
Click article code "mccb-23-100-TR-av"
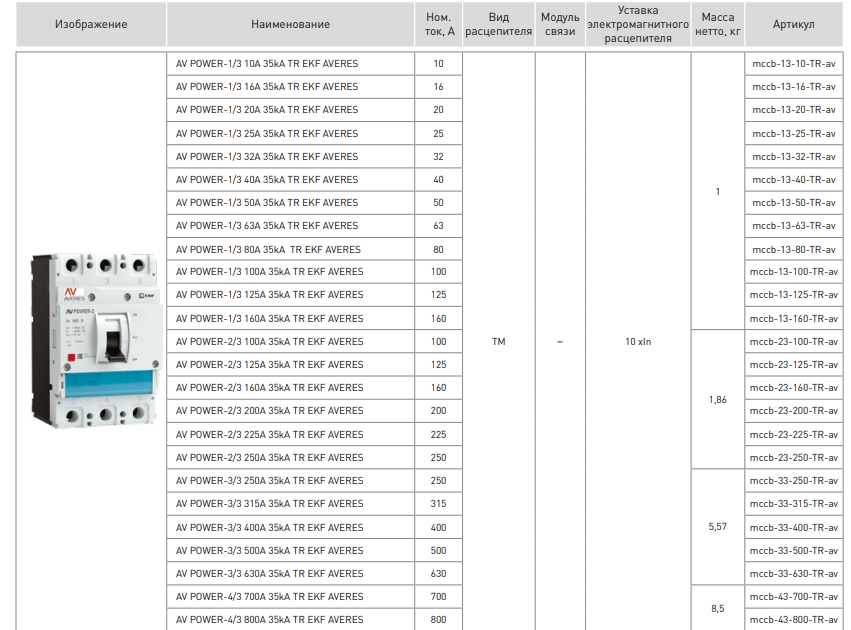tap(793, 342)
